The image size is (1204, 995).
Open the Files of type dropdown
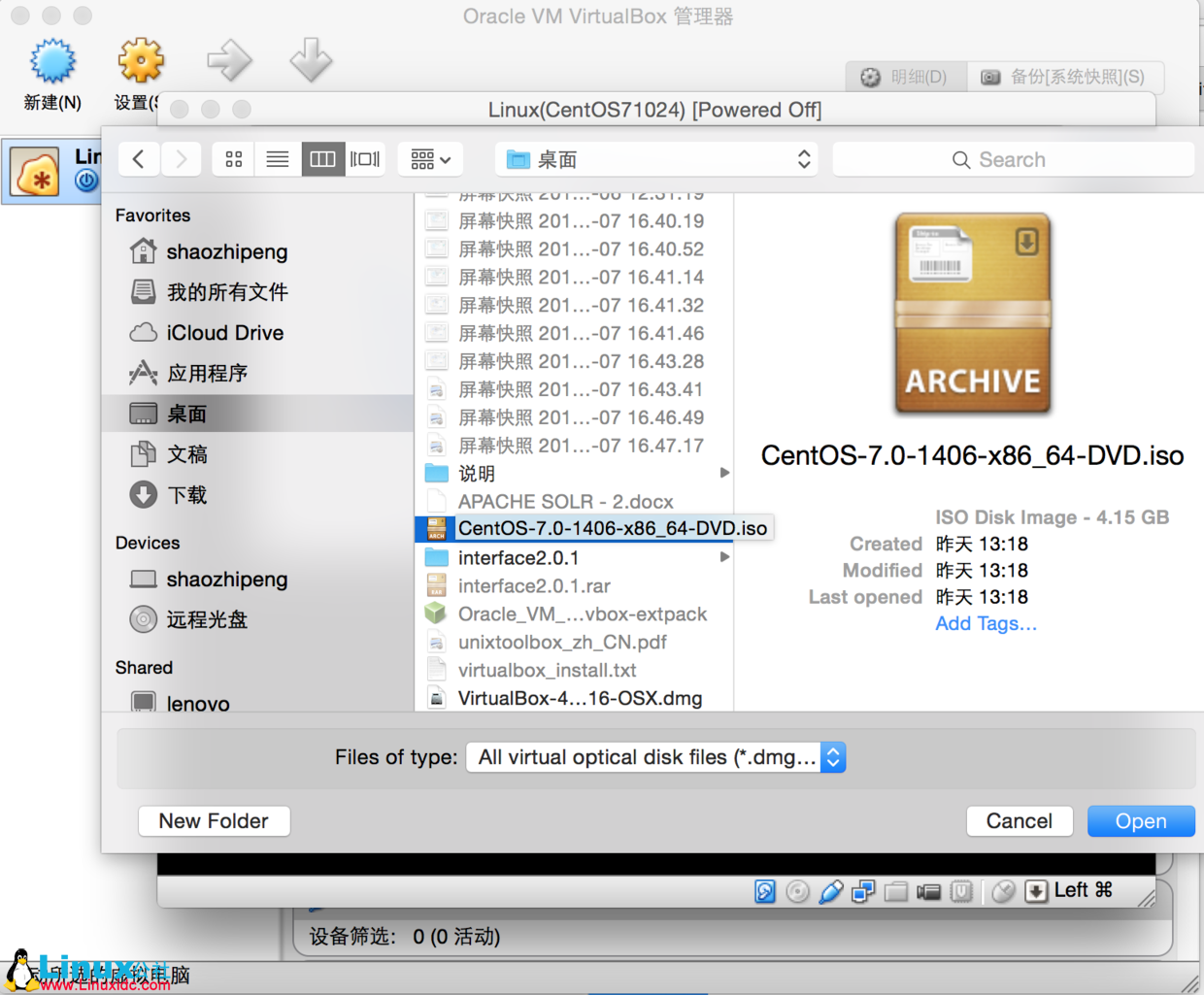tap(656, 757)
